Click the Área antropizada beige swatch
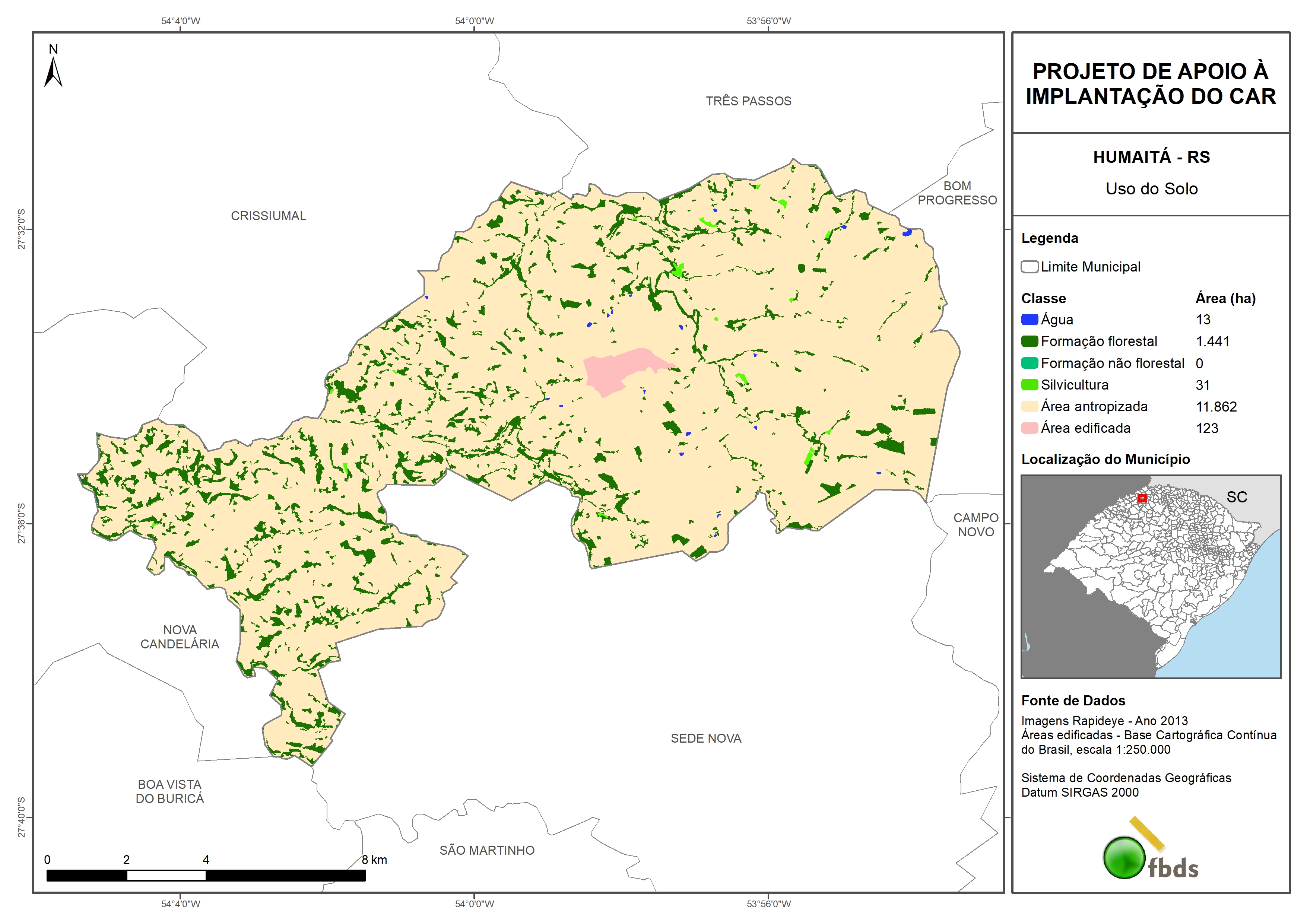The width and height of the screenshot is (1307, 924). click(x=1029, y=406)
